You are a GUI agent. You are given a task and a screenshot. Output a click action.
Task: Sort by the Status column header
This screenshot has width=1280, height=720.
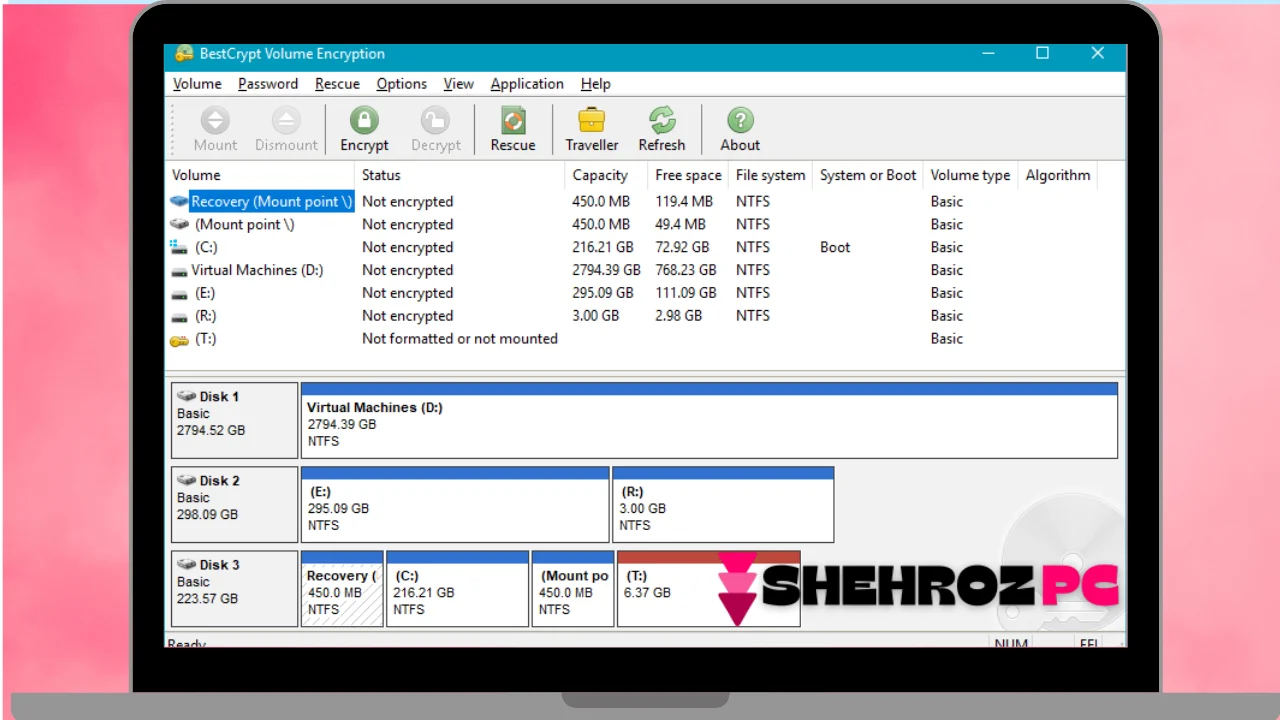tap(461, 175)
